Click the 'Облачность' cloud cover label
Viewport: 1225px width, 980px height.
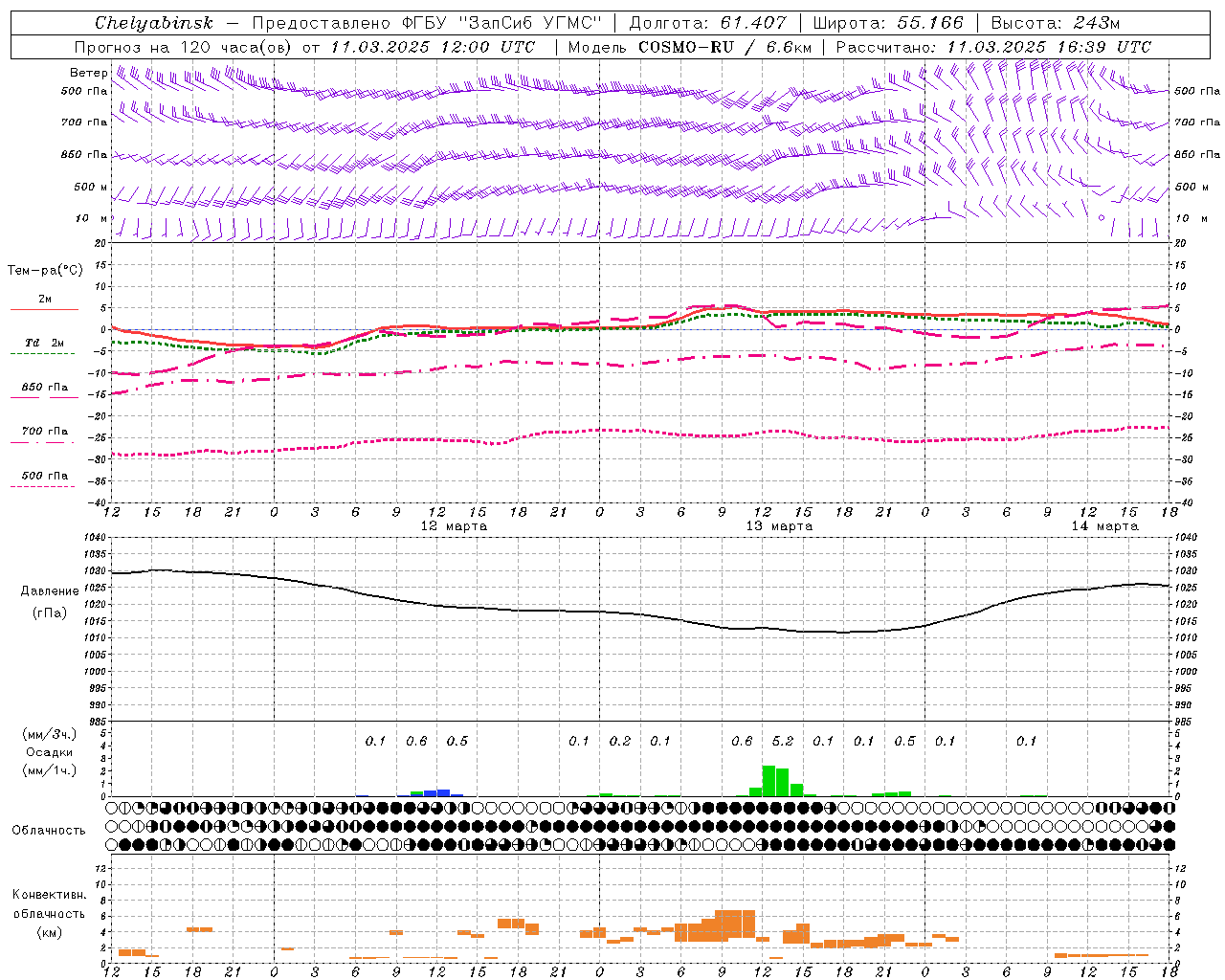(49, 831)
